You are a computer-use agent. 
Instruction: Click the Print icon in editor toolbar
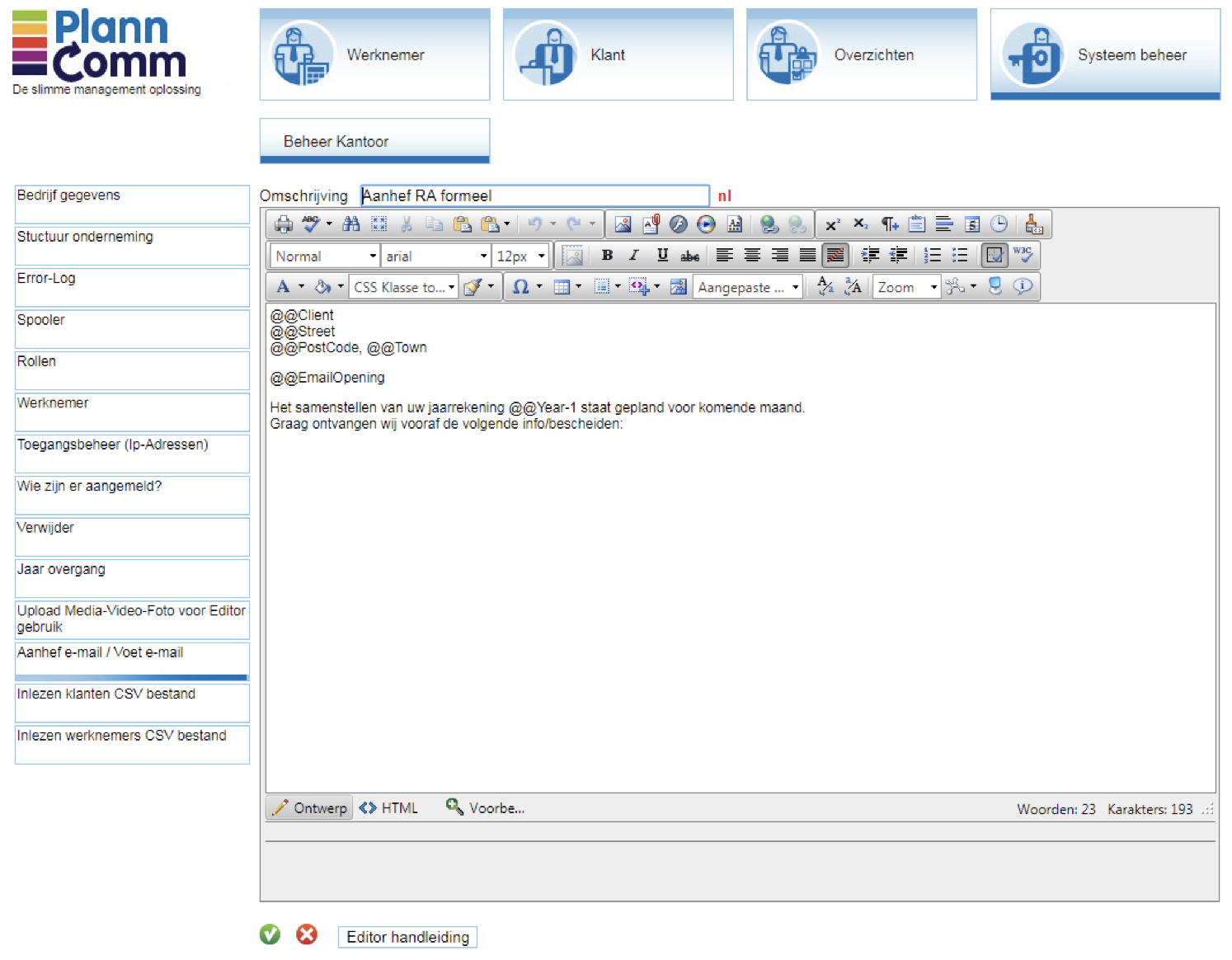pyautogui.click(x=283, y=224)
